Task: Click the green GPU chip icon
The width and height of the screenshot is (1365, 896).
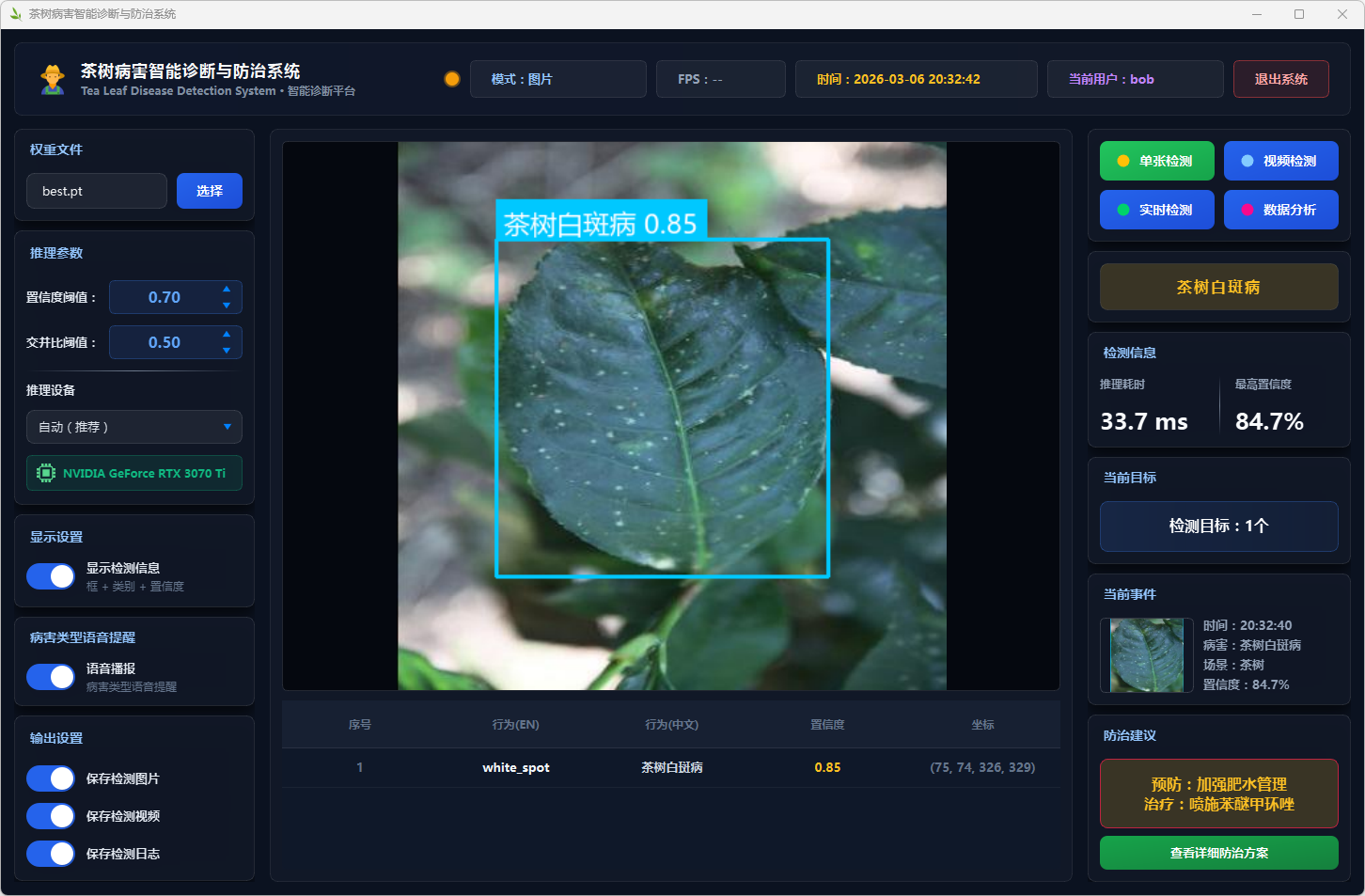Action: coord(45,473)
